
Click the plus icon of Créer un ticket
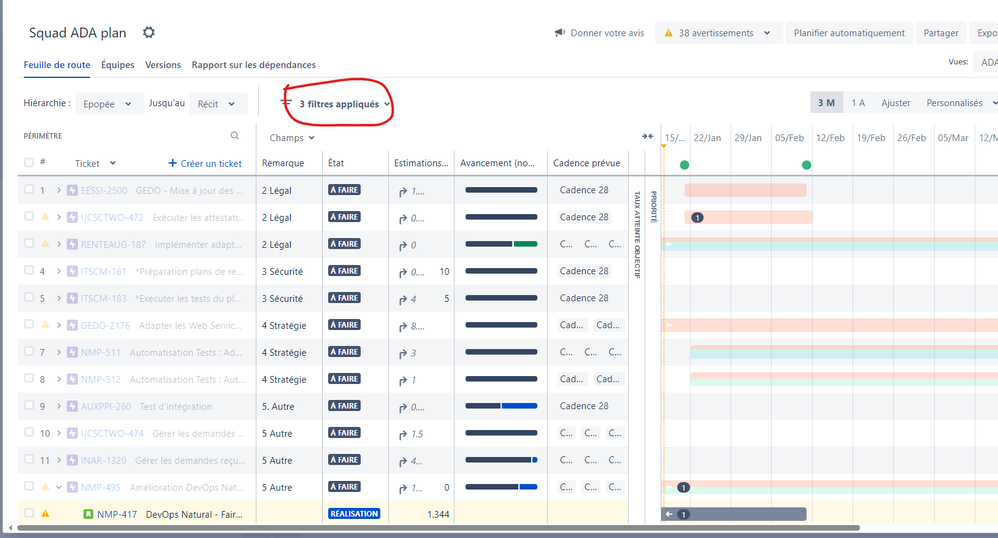[x=172, y=163]
